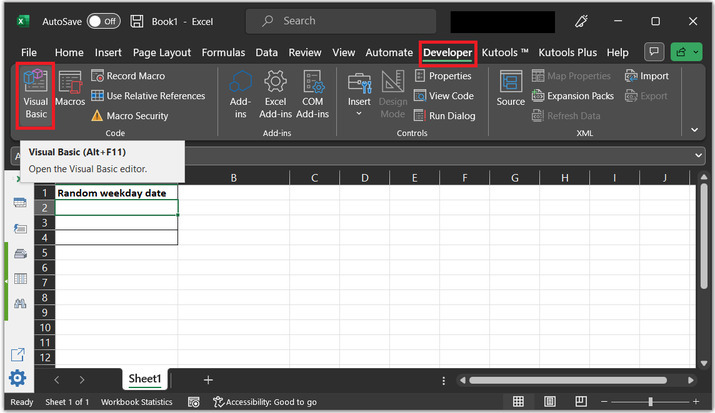Zoom in with the plus button
Screen dimensions: 715x413
pos(696,402)
